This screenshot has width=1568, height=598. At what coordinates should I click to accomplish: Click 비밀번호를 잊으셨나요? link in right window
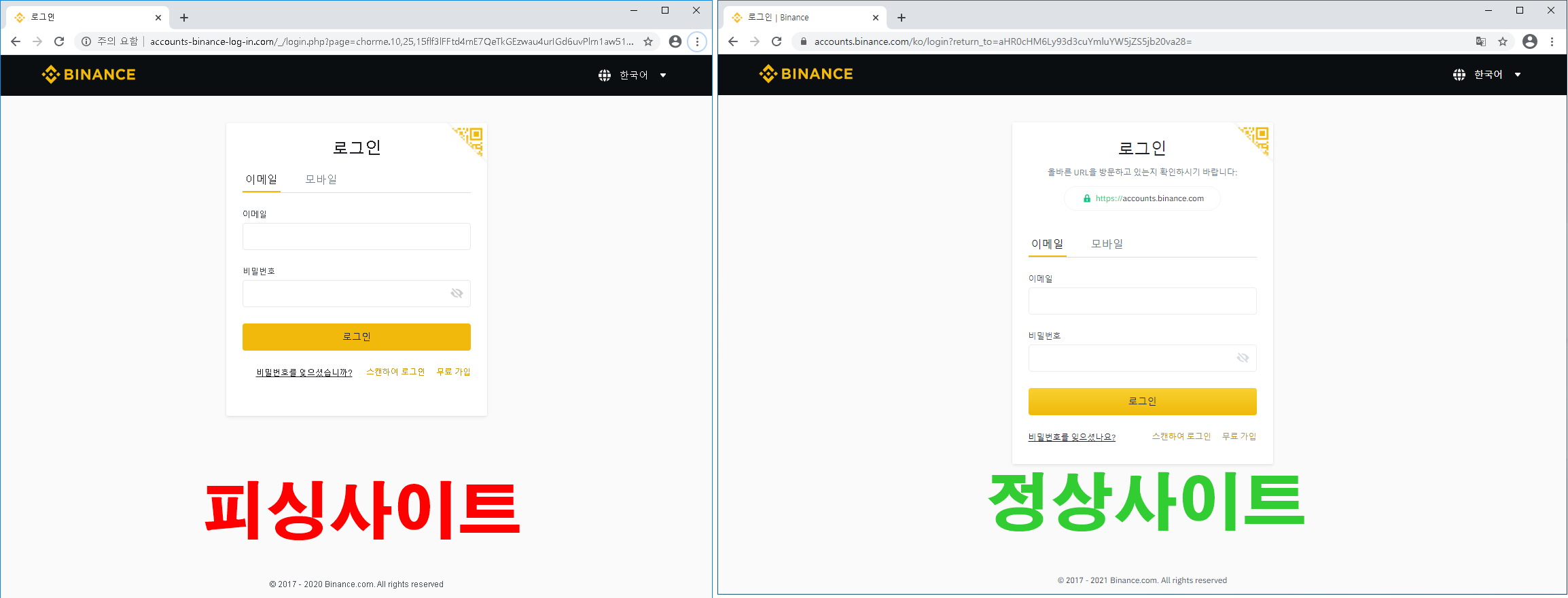1072,437
